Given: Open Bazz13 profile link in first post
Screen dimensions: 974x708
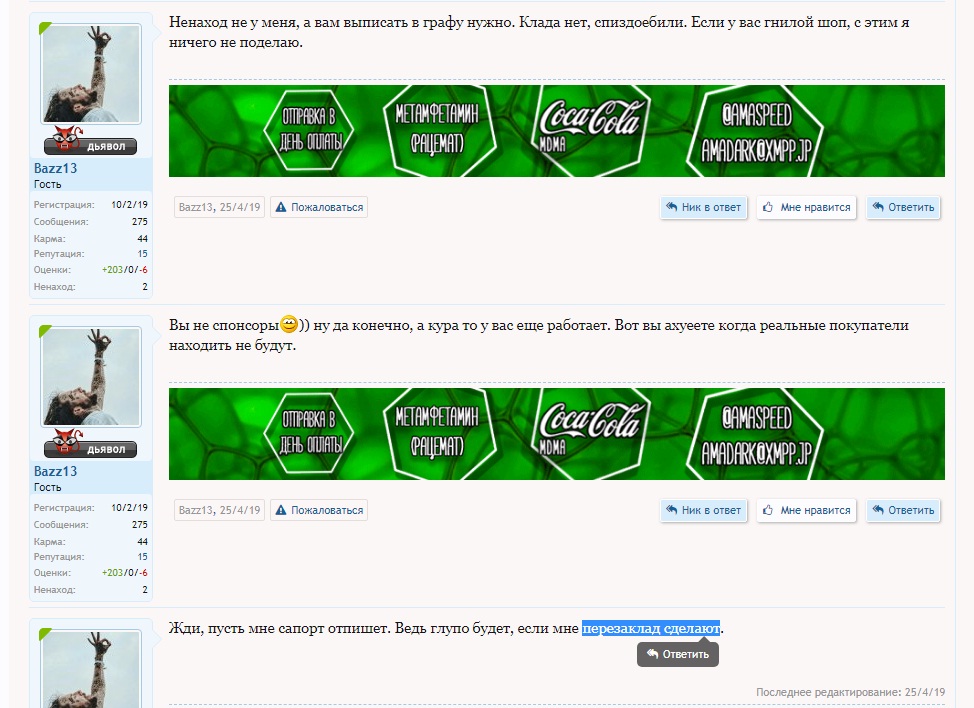Looking at the screenshot, I should [x=55, y=168].
